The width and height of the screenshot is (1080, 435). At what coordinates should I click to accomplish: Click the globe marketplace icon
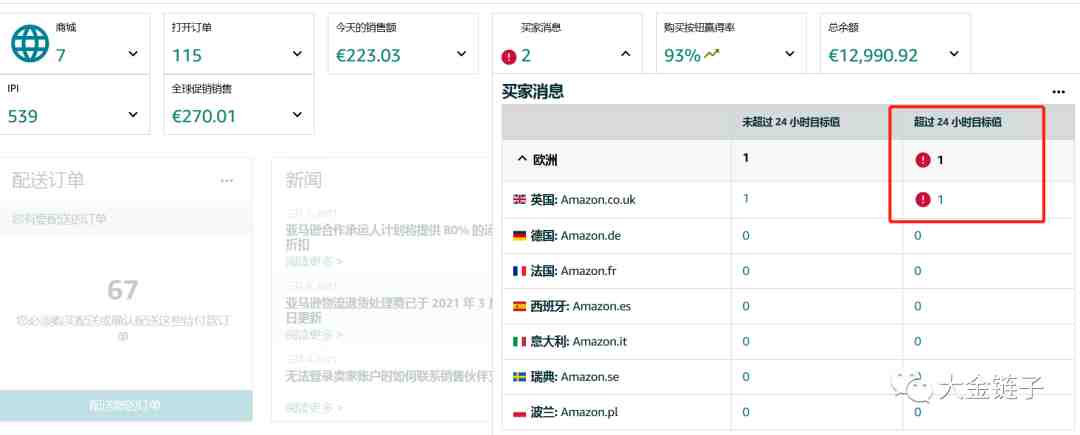[30, 43]
